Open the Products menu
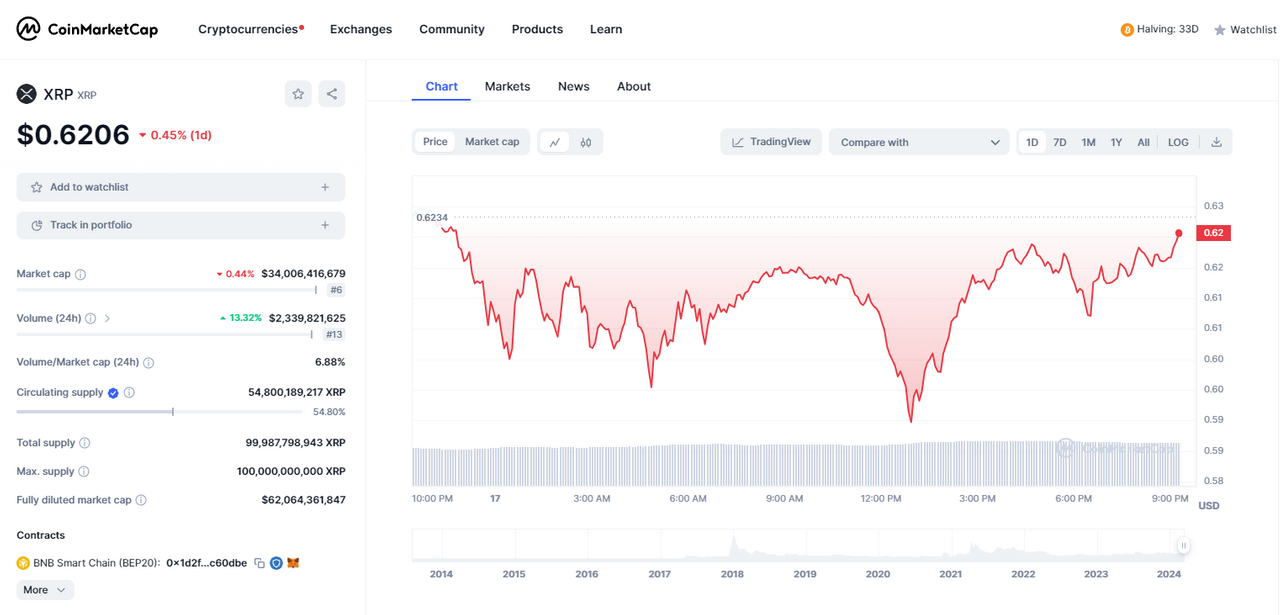Screen dimensions: 1280x615 537,29
